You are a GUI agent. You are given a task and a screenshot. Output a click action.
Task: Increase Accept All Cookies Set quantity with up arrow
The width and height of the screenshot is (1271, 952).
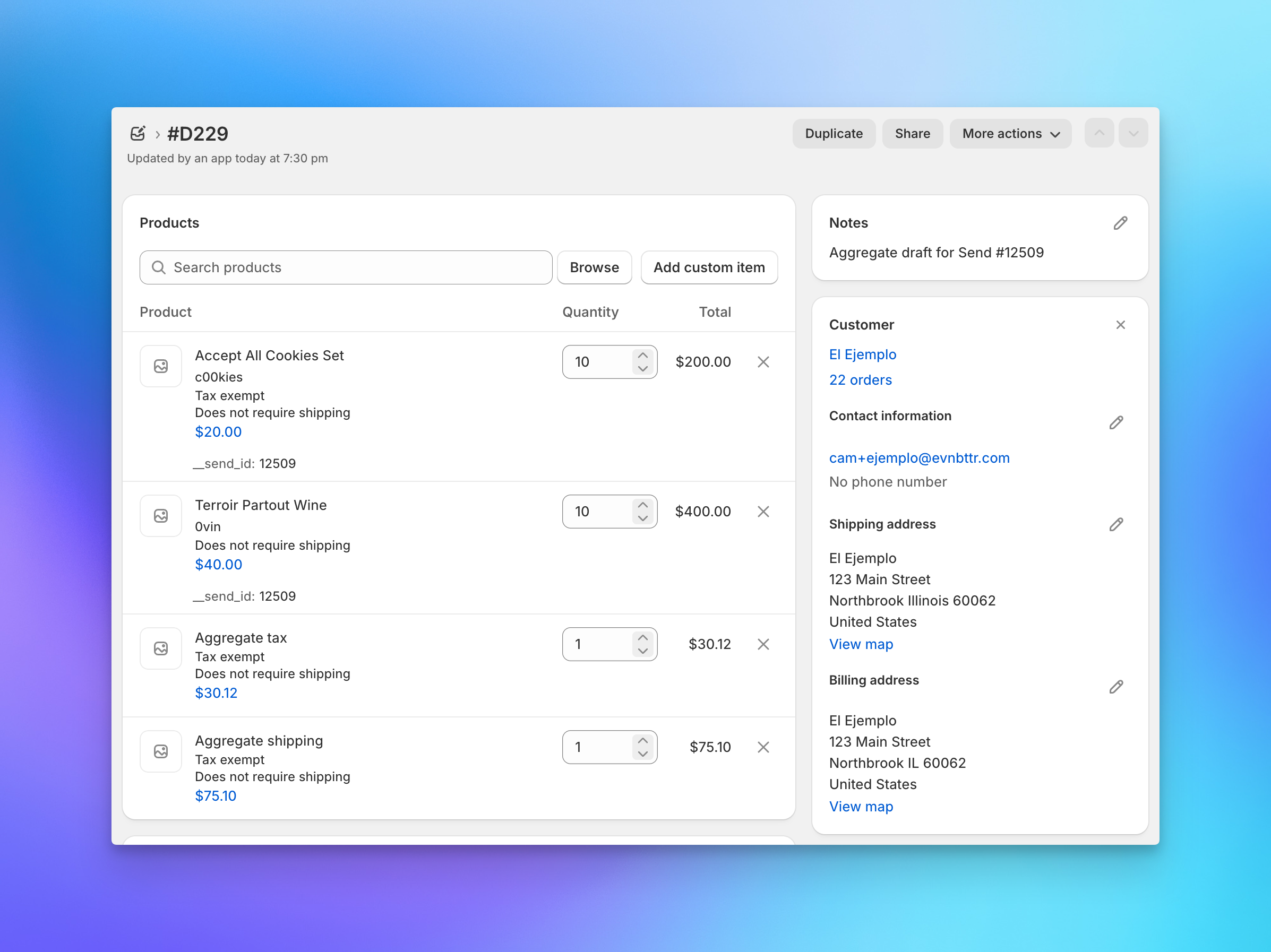pos(643,355)
